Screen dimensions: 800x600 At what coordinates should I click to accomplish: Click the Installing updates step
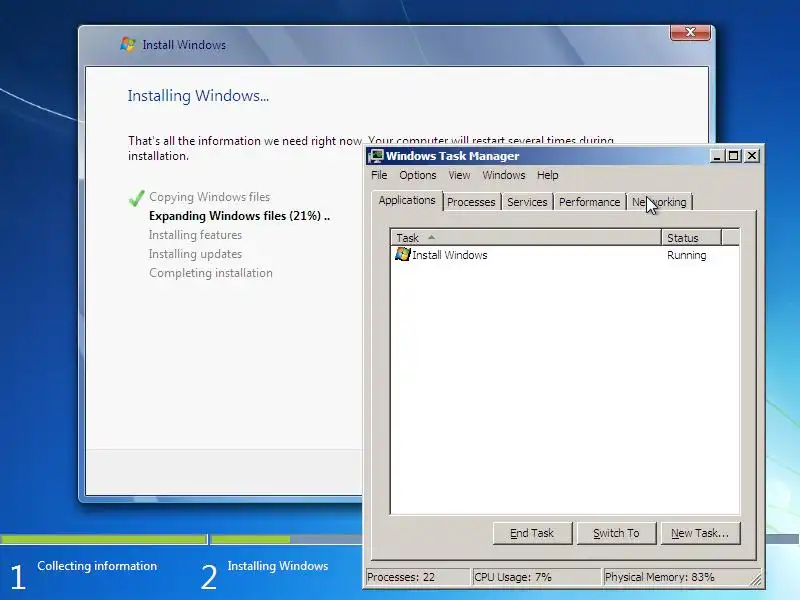coord(195,254)
